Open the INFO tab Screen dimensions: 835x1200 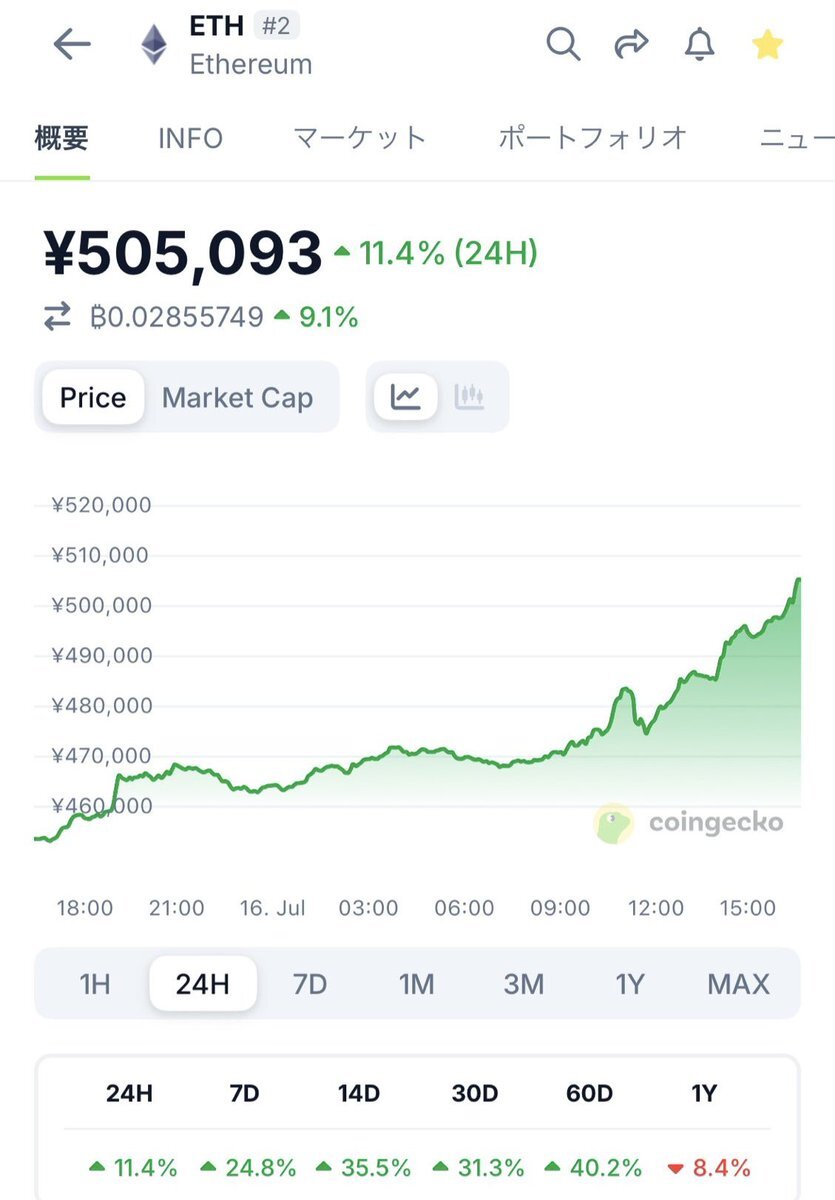[190, 138]
